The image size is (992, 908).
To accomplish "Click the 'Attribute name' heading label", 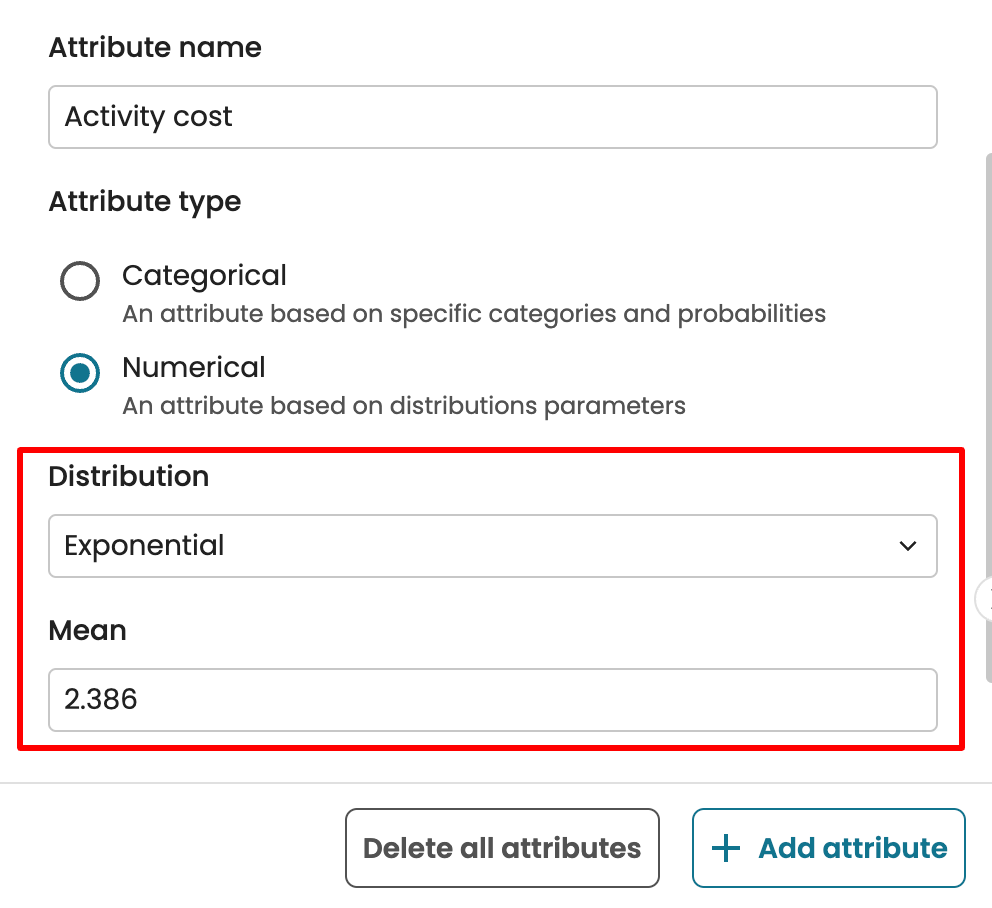I will (155, 48).
